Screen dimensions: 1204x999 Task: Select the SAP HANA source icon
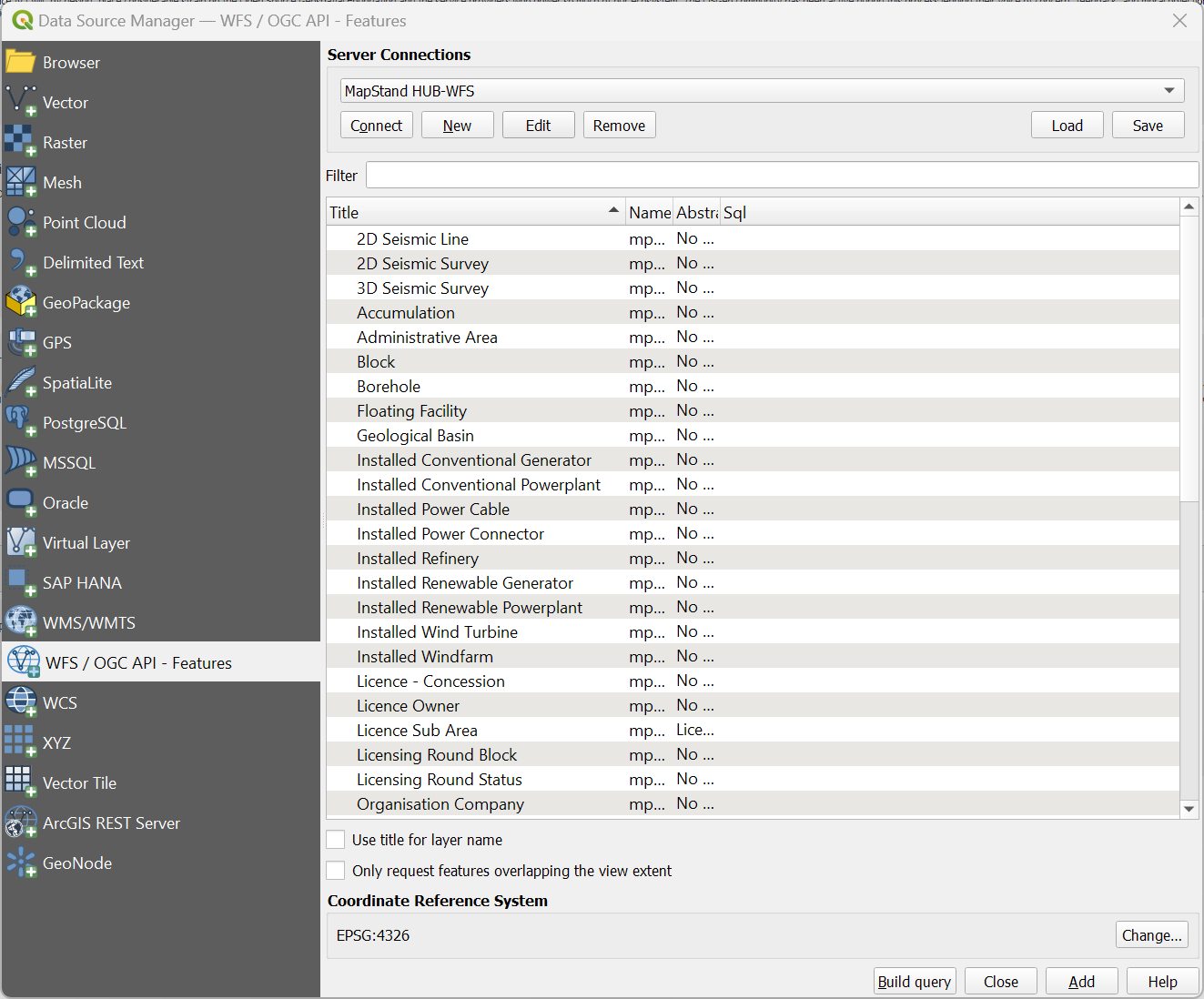pos(21,583)
